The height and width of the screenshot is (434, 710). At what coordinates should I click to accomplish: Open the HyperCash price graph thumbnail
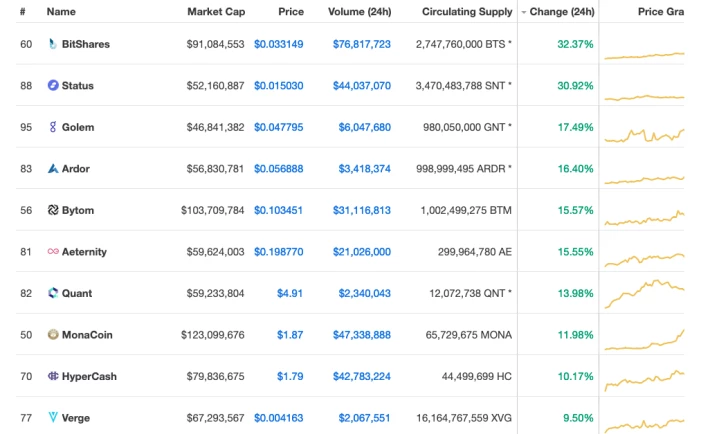point(644,381)
